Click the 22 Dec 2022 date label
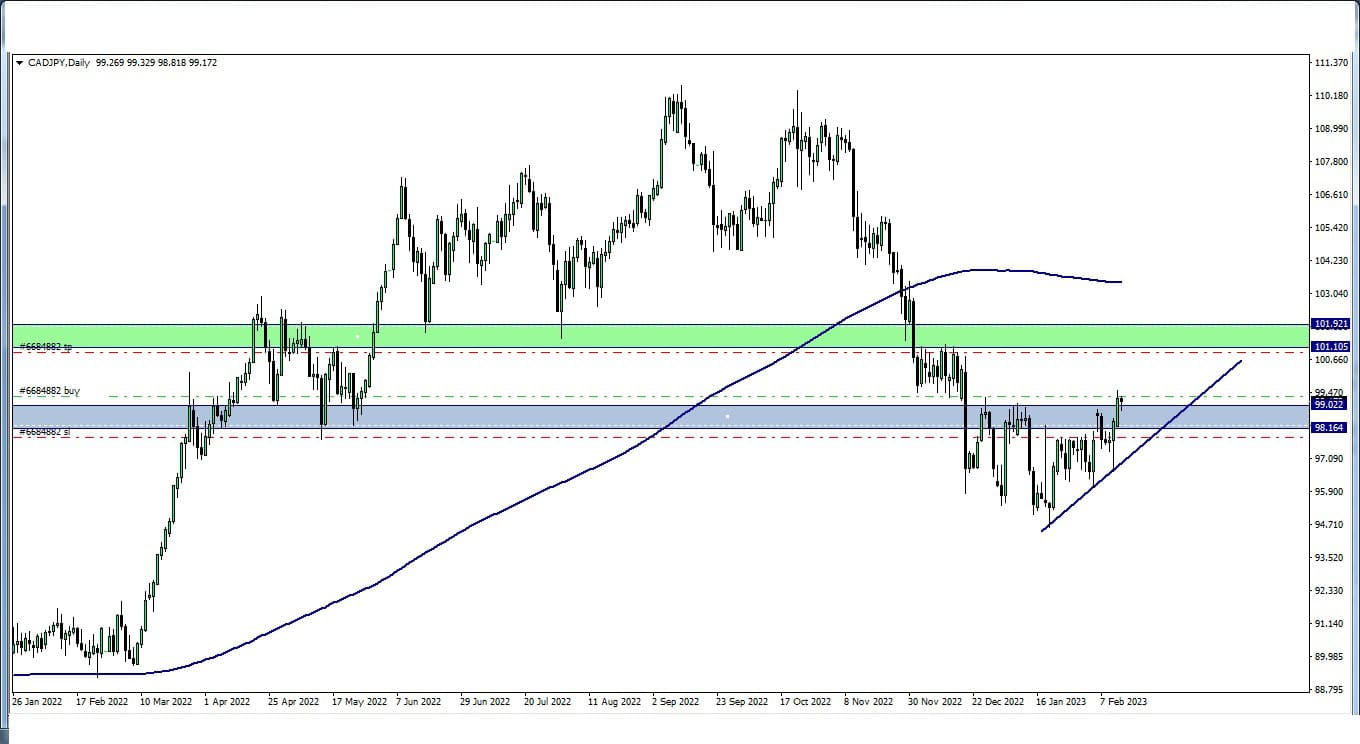Screen dimensions: 1360x744 (999, 702)
